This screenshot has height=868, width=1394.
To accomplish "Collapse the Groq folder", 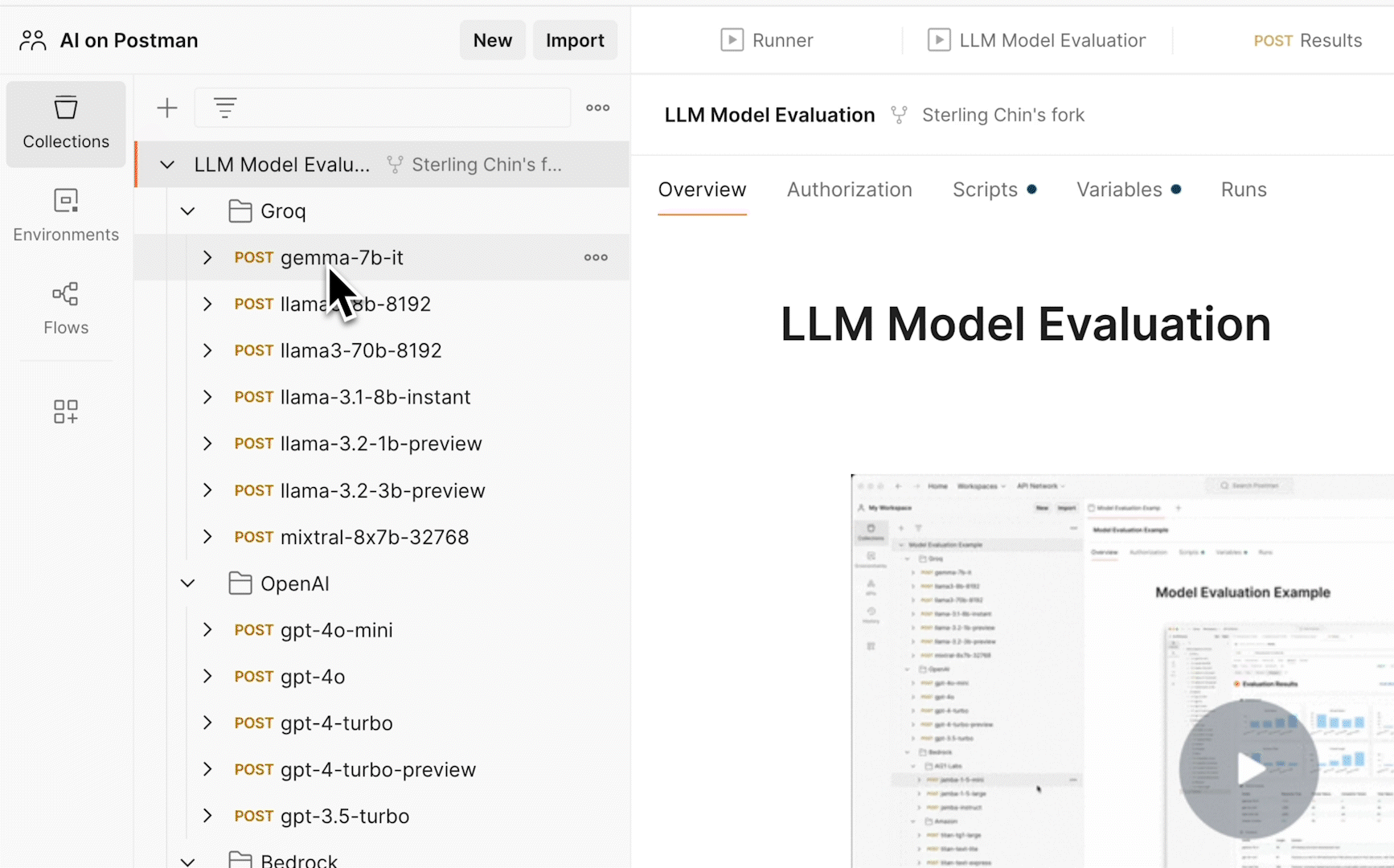I will pos(187,211).
